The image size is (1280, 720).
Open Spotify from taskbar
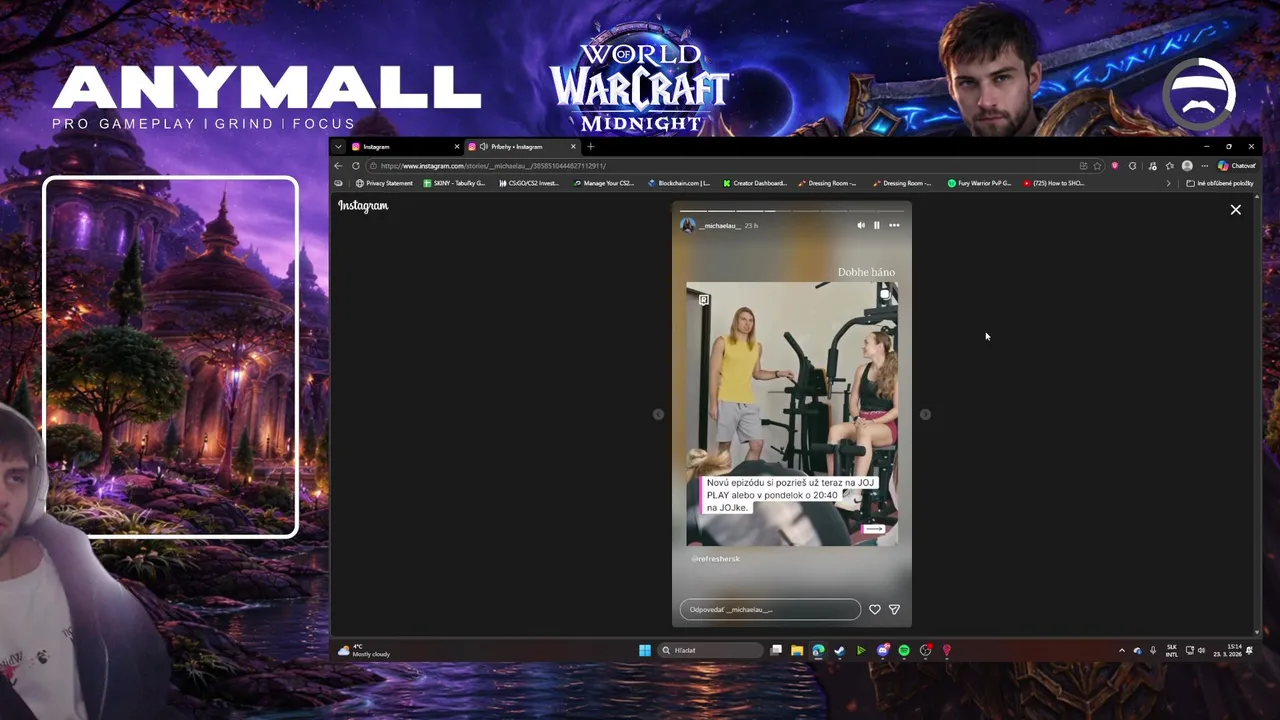904,650
